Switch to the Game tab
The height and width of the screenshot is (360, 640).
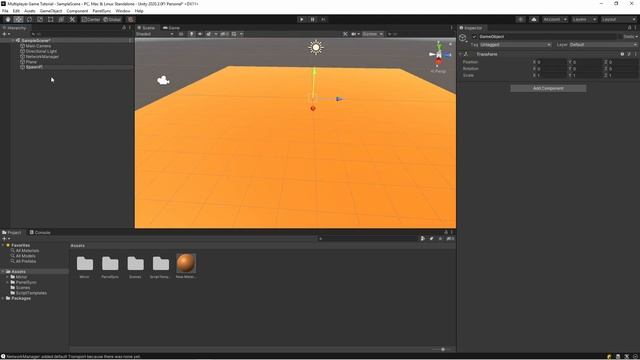pyautogui.click(x=171, y=28)
